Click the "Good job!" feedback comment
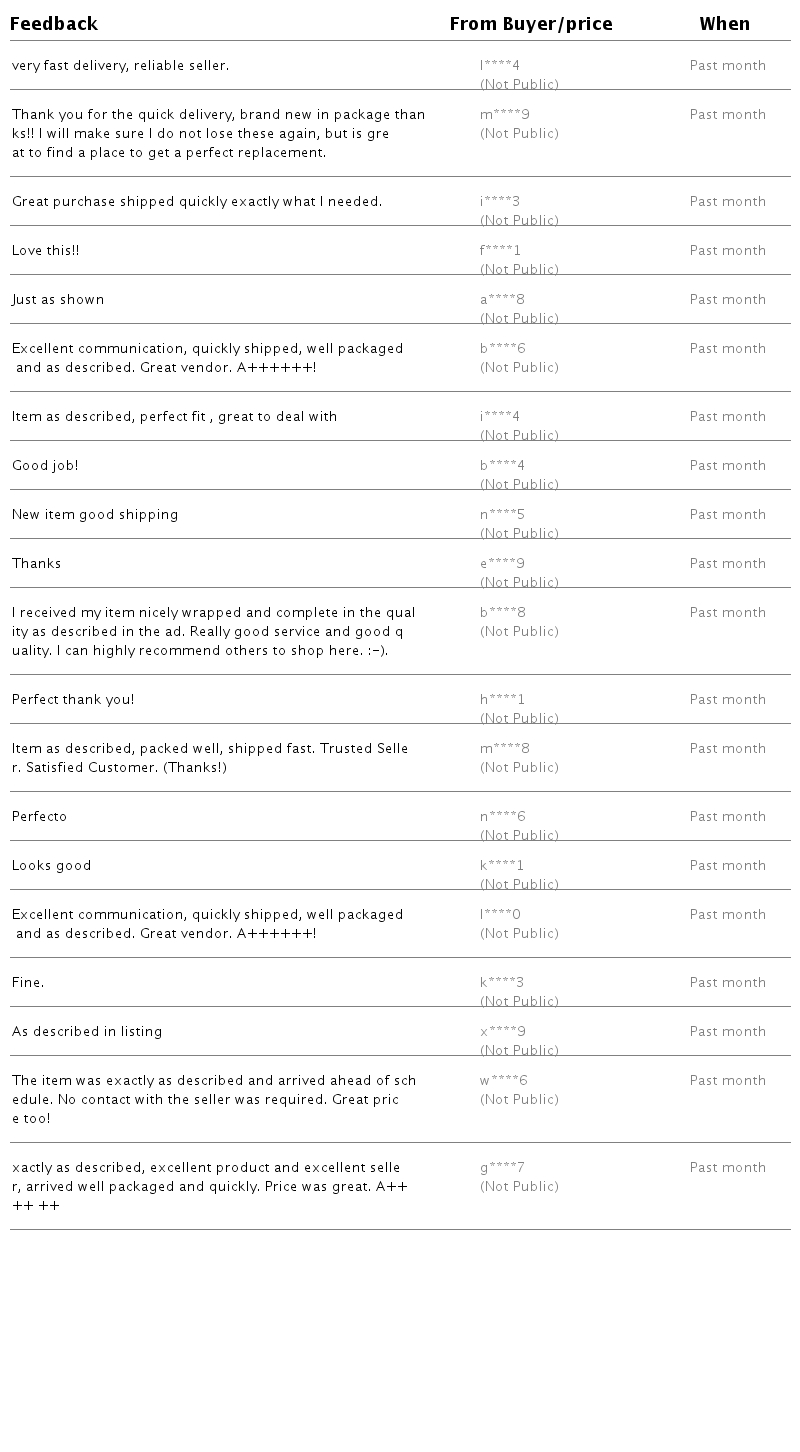Image resolution: width=800 pixels, height=1452 pixels. (45, 466)
